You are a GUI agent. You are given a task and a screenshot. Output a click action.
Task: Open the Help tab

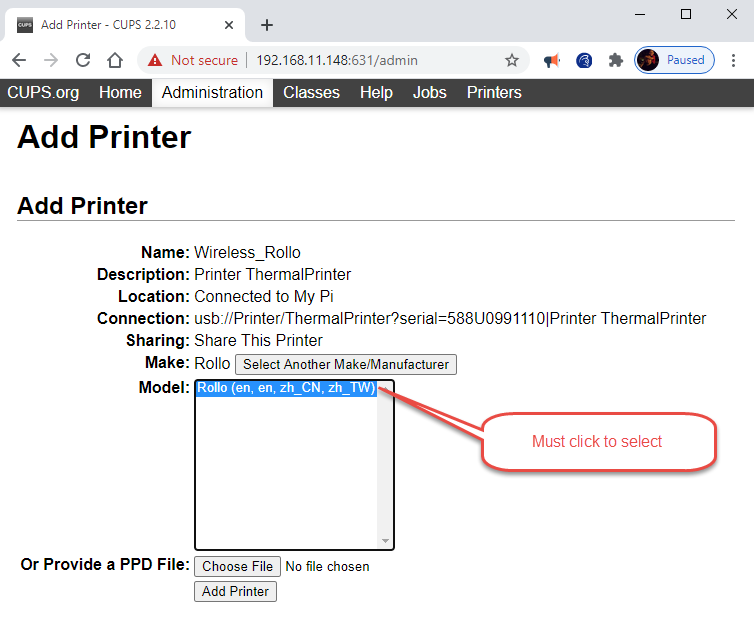[x=377, y=92]
